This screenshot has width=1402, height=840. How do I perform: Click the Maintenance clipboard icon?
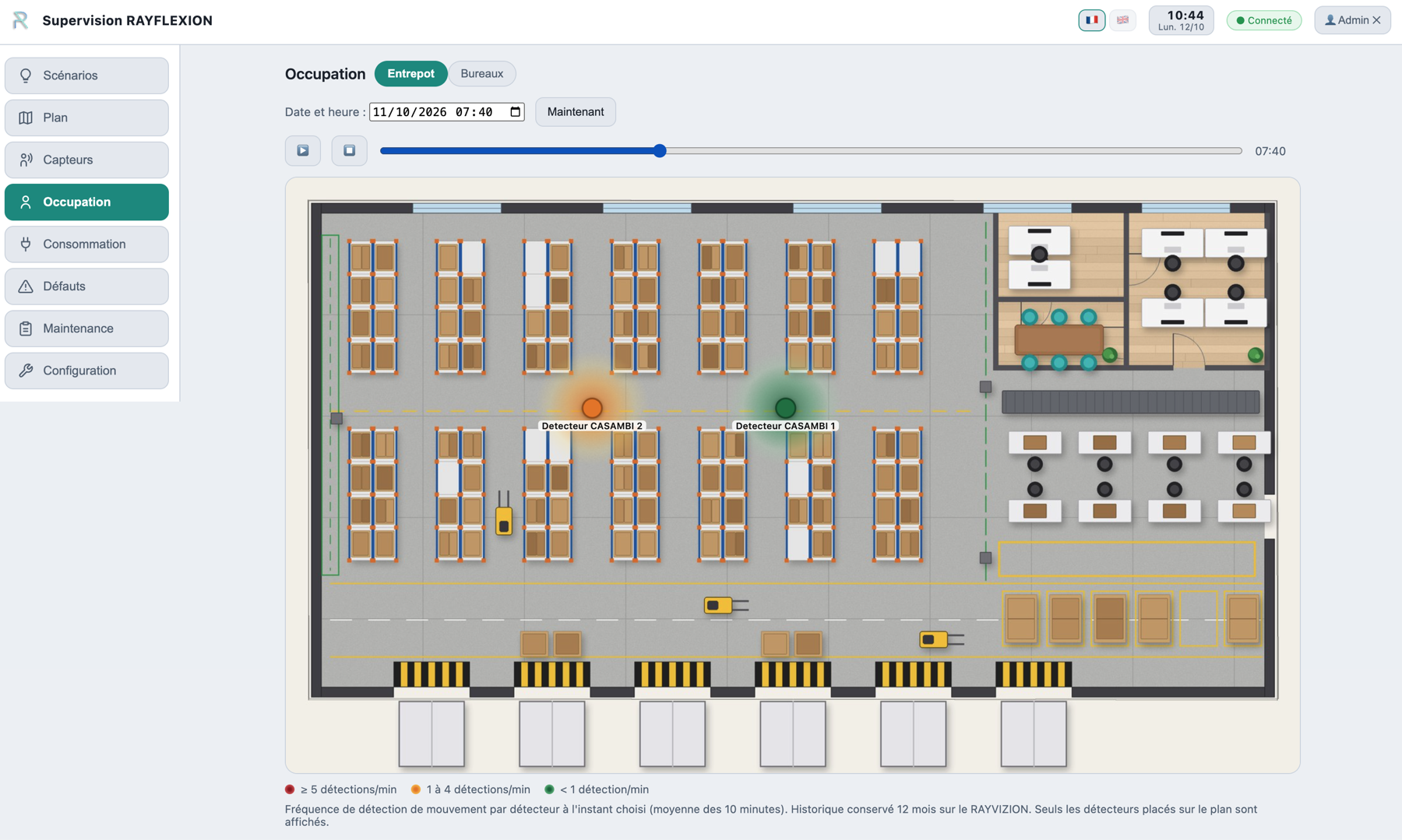(26, 329)
